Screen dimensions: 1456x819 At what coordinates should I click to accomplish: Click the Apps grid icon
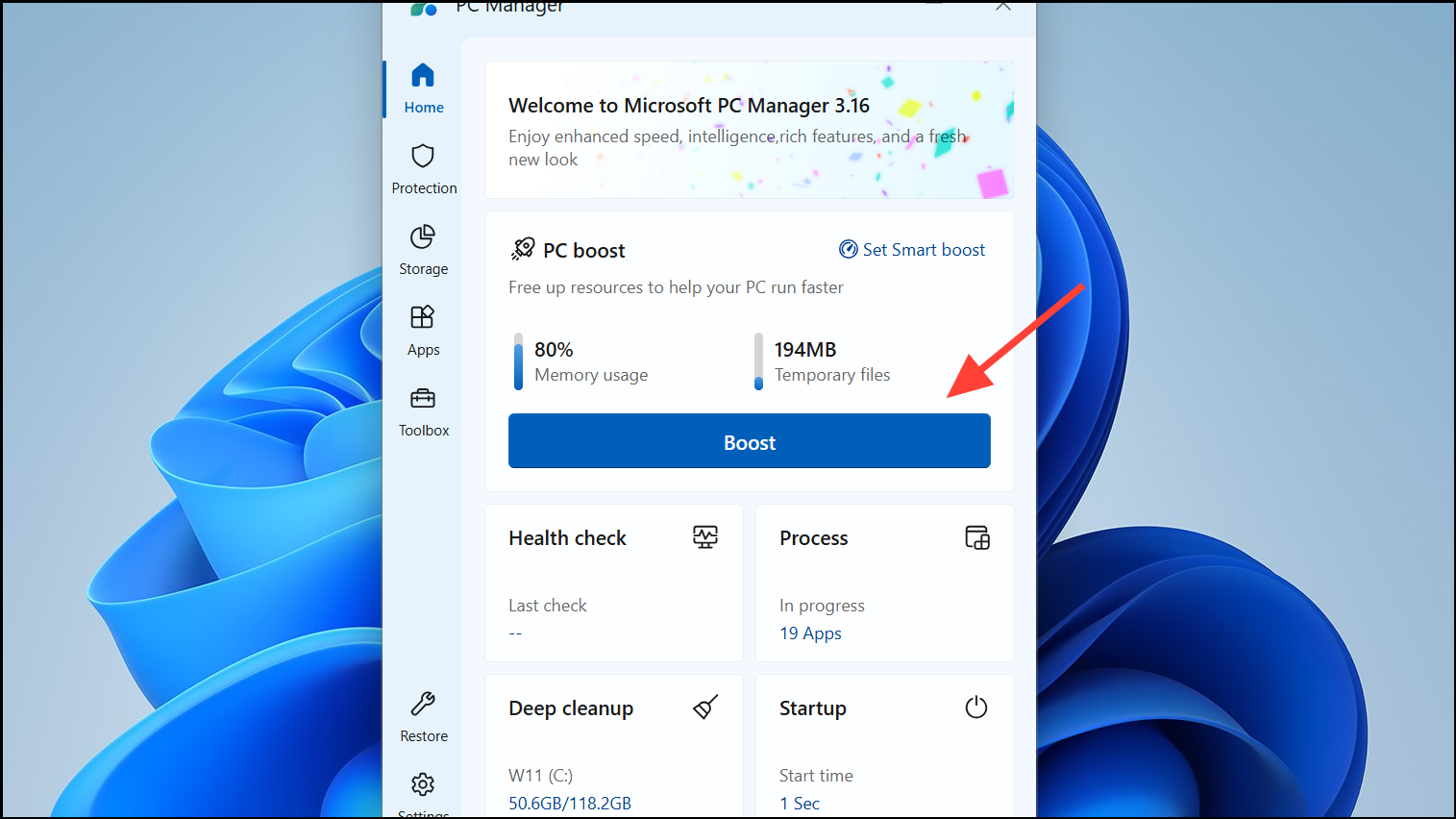tap(423, 317)
